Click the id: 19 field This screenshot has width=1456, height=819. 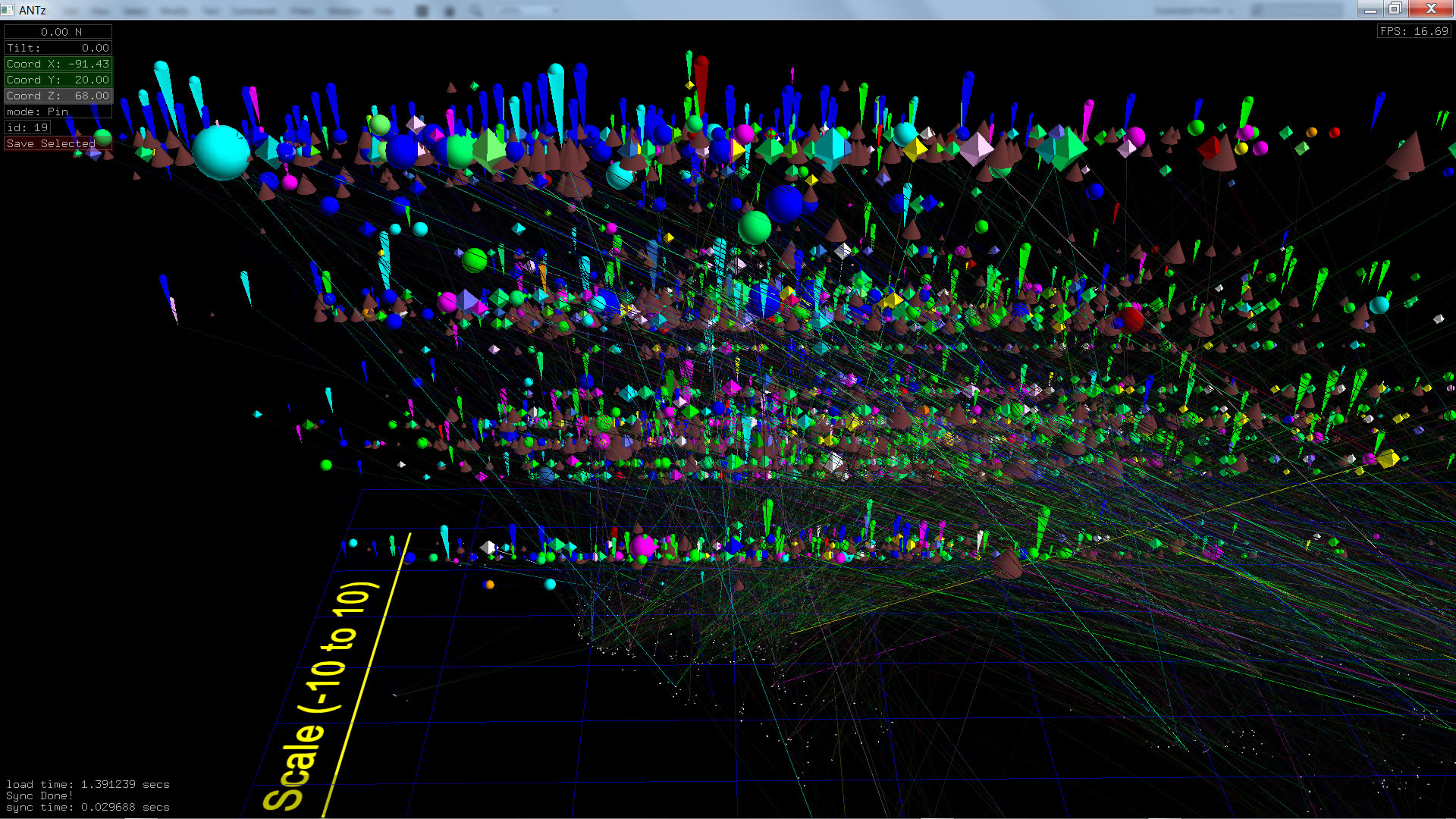coord(27,127)
